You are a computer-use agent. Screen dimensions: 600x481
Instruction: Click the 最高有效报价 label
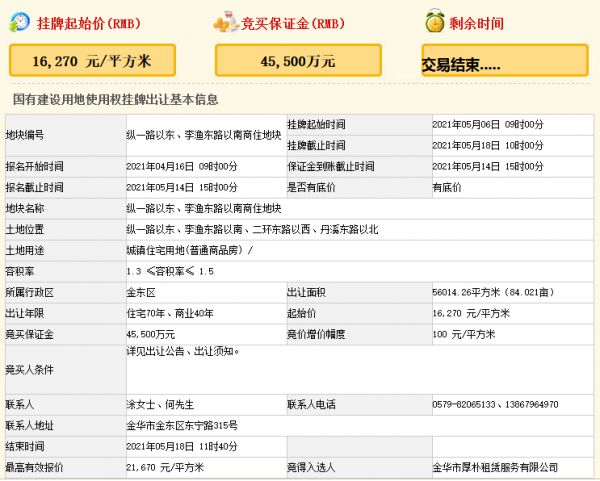coord(34,468)
